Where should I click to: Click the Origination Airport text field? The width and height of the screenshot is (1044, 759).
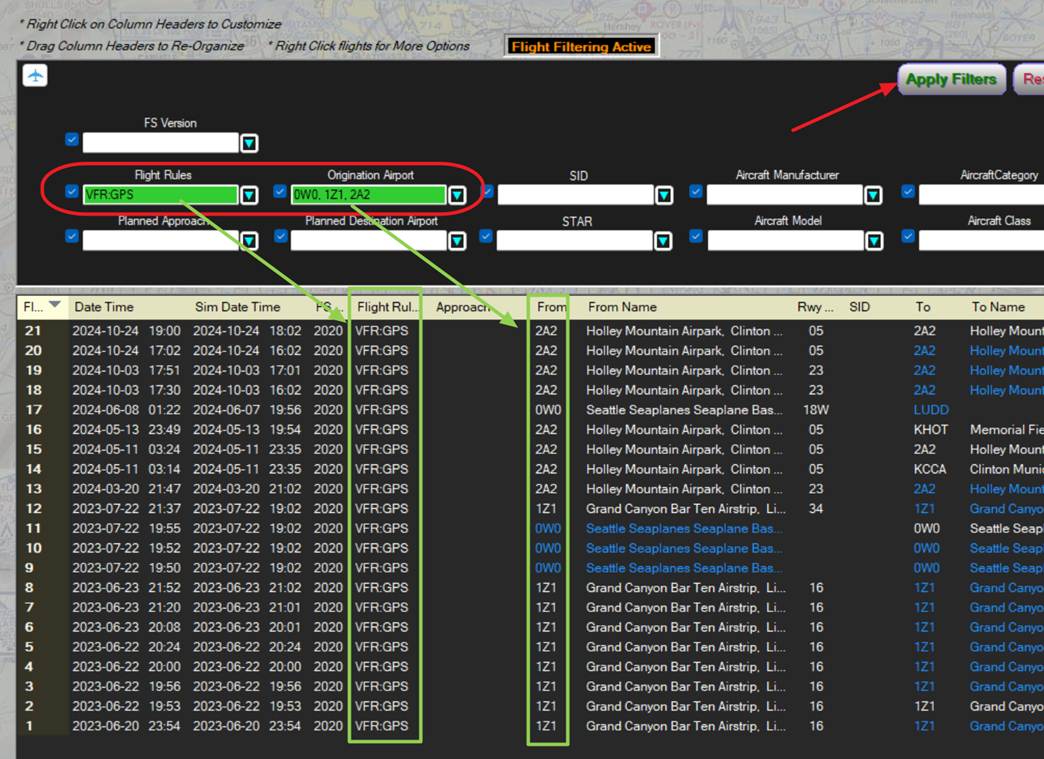coord(368,195)
